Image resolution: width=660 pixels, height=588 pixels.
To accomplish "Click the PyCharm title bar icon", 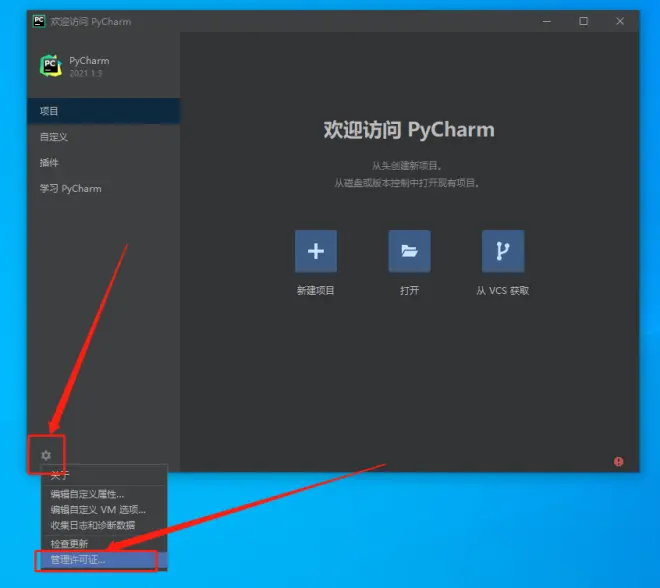I will pyautogui.click(x=39, y=21).
